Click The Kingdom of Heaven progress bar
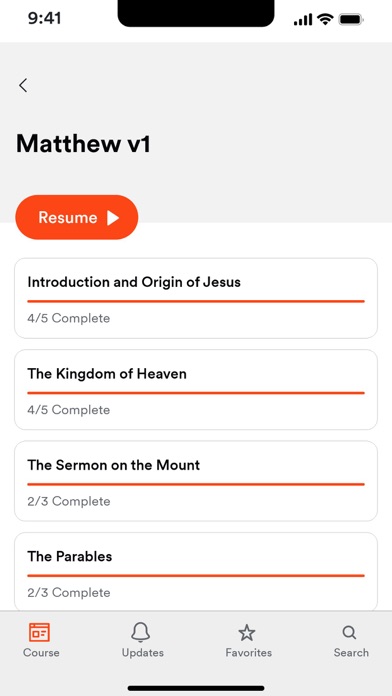This screenshot has width=392, height=696. click(196, 393)
